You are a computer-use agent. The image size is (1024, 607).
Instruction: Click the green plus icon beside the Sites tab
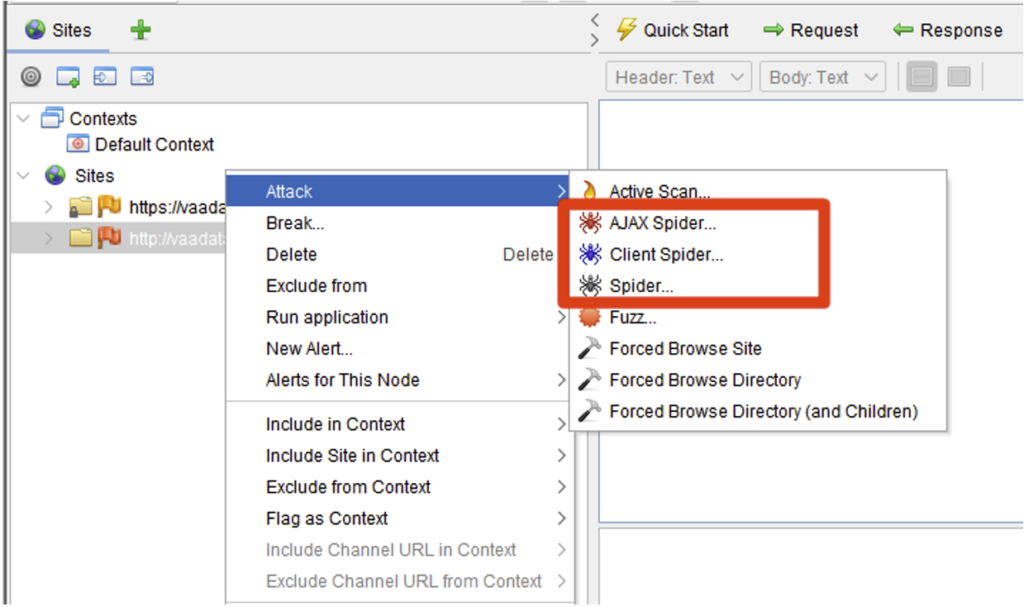point(141,30)
